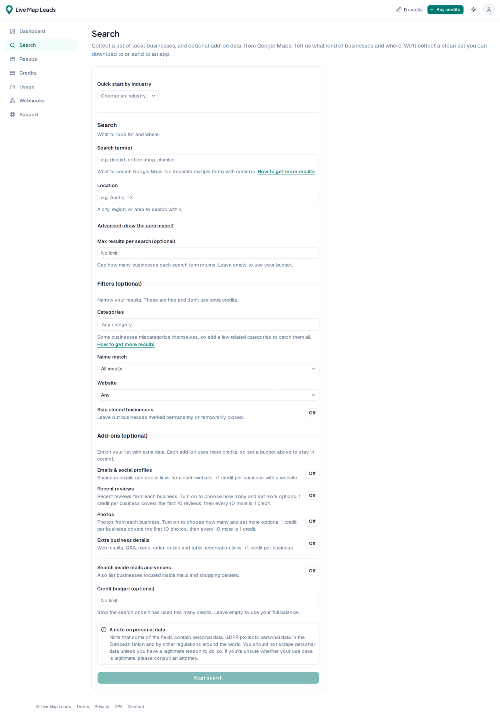Open the Usage sidebar page
This screenshot has height=715, width=500.
[x=41, y=87]
